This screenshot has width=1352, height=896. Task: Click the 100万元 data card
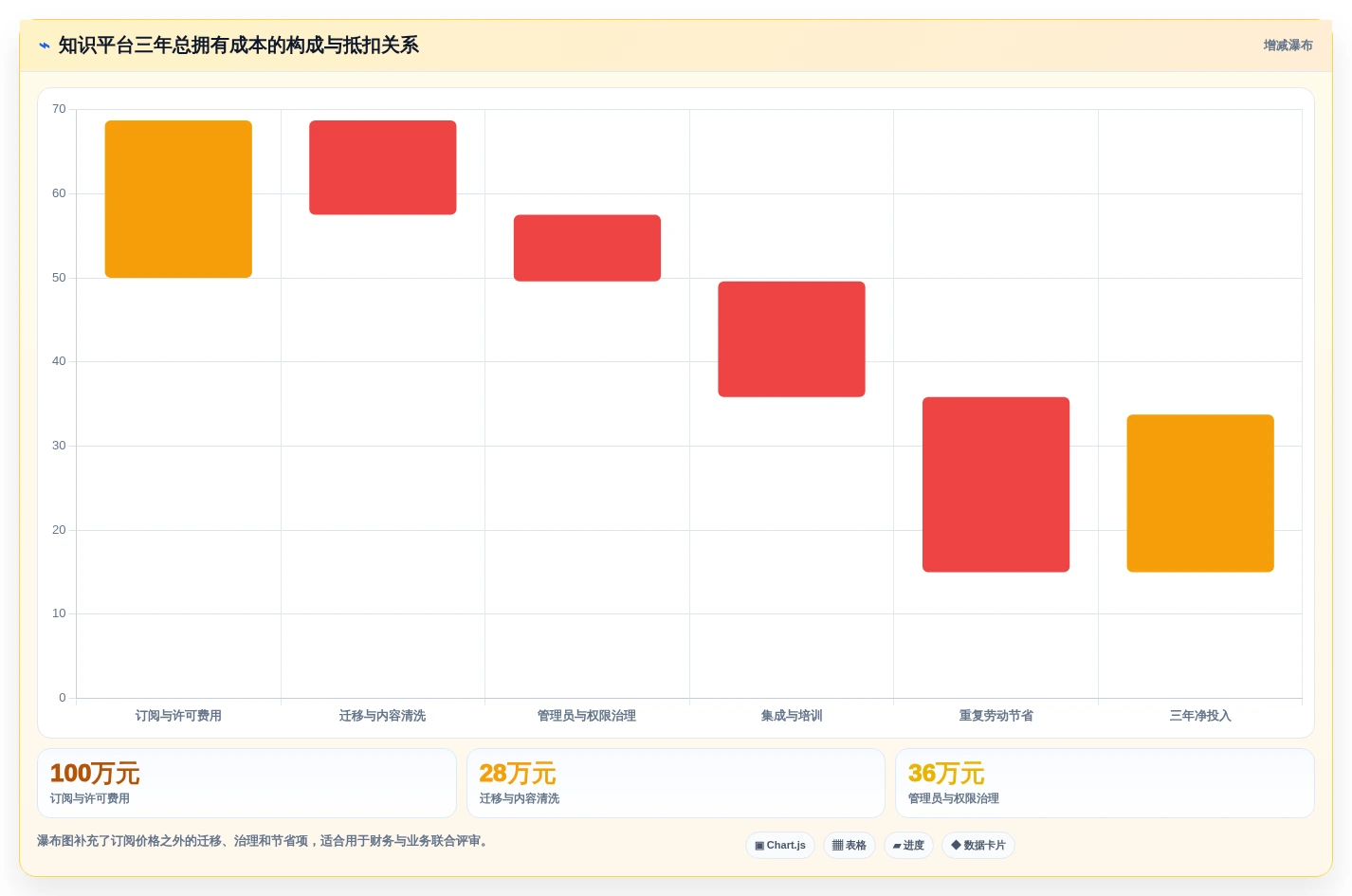coord(247,783)
